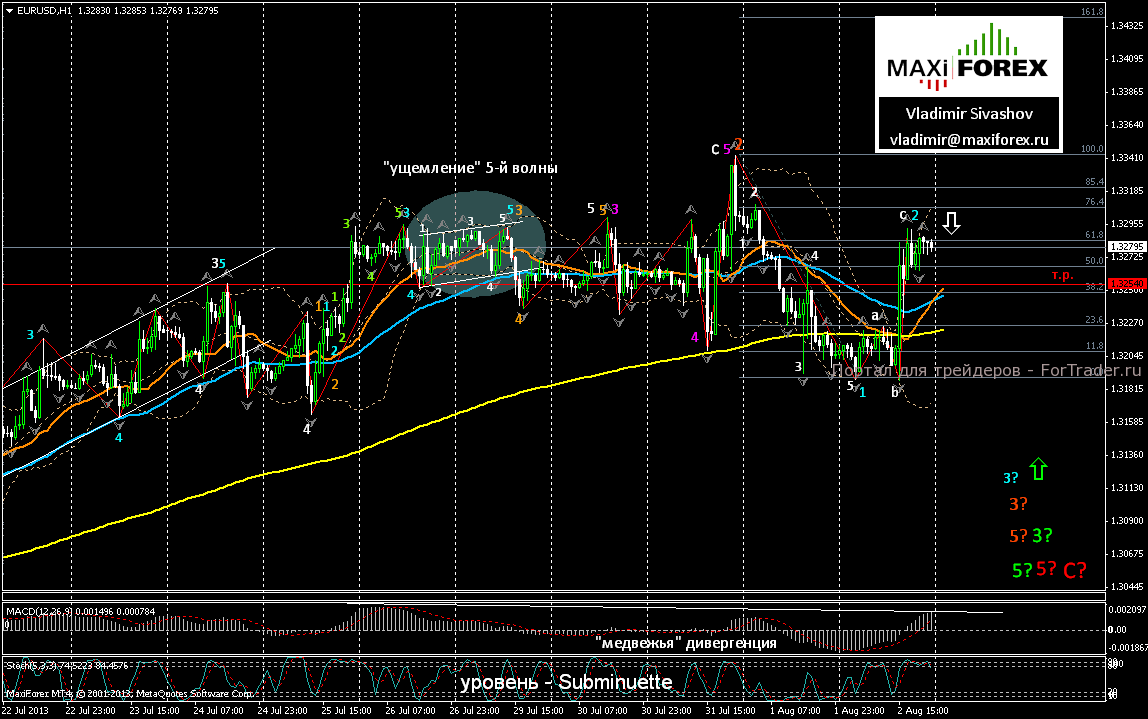Click the 30 Jul 23:00 time axis label

[667, 710]
